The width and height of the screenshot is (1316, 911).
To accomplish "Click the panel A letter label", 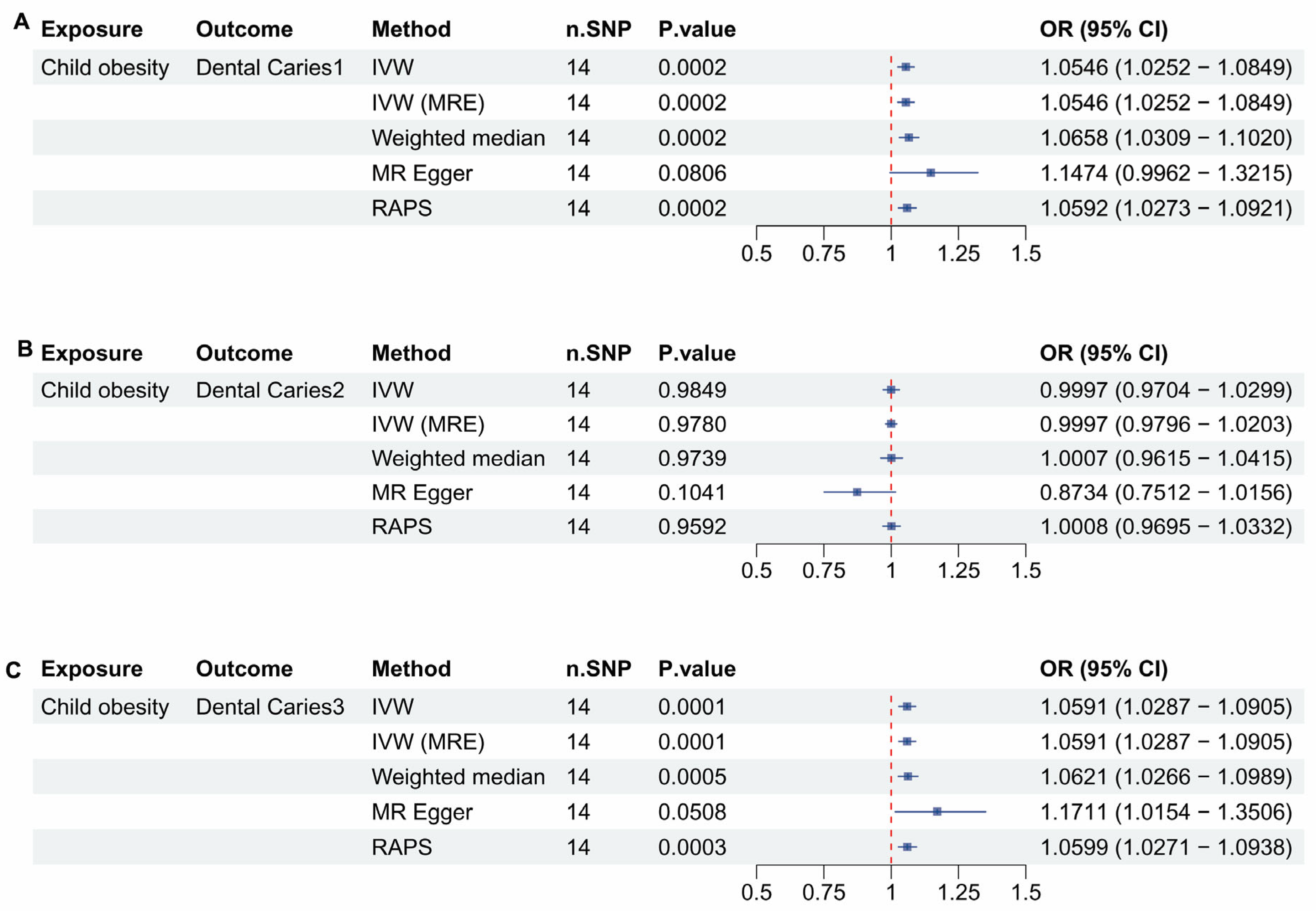I will pos(22,22).
